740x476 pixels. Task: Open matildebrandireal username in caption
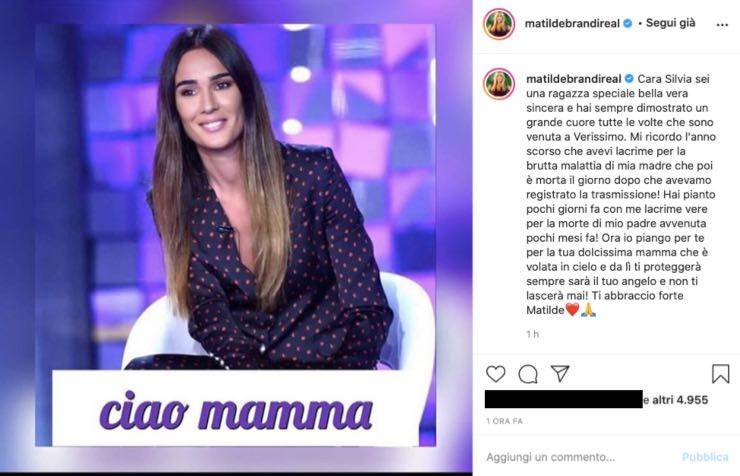pyautogui.click(x=573, y=79)
